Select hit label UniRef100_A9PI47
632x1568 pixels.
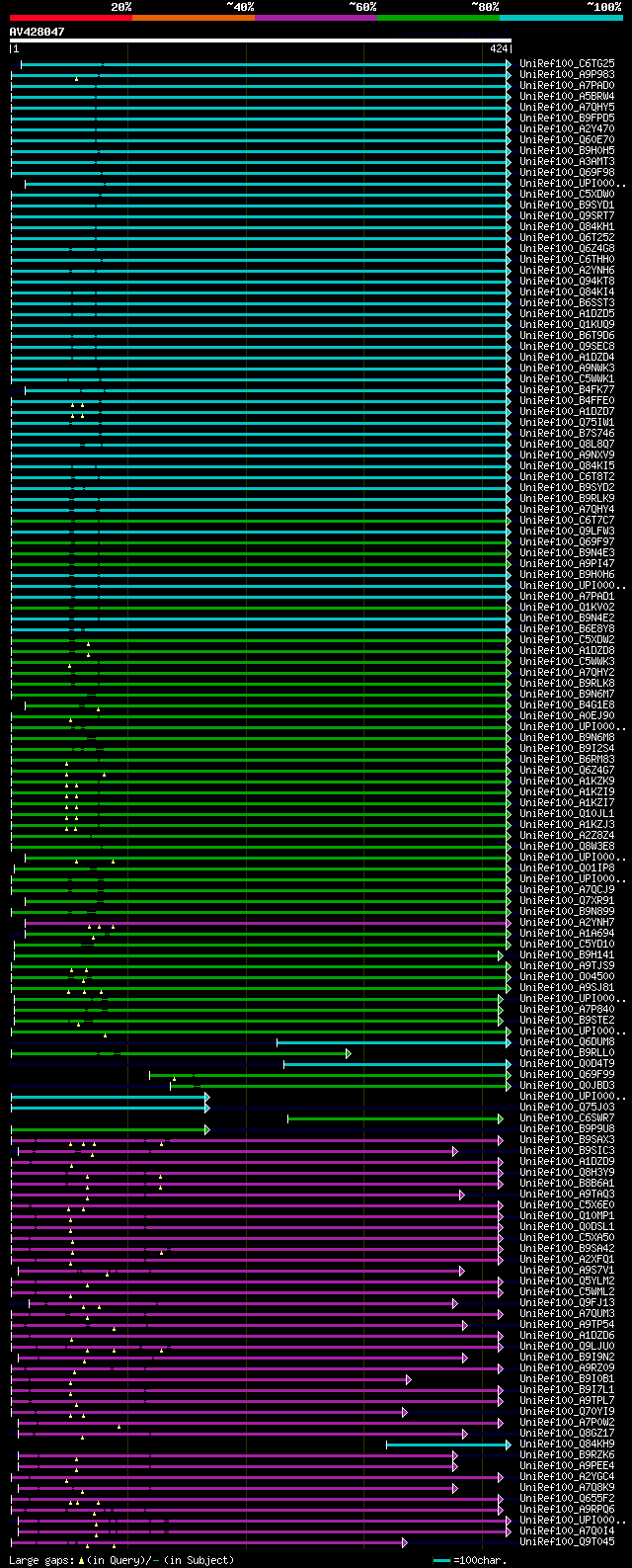(567, 563)
